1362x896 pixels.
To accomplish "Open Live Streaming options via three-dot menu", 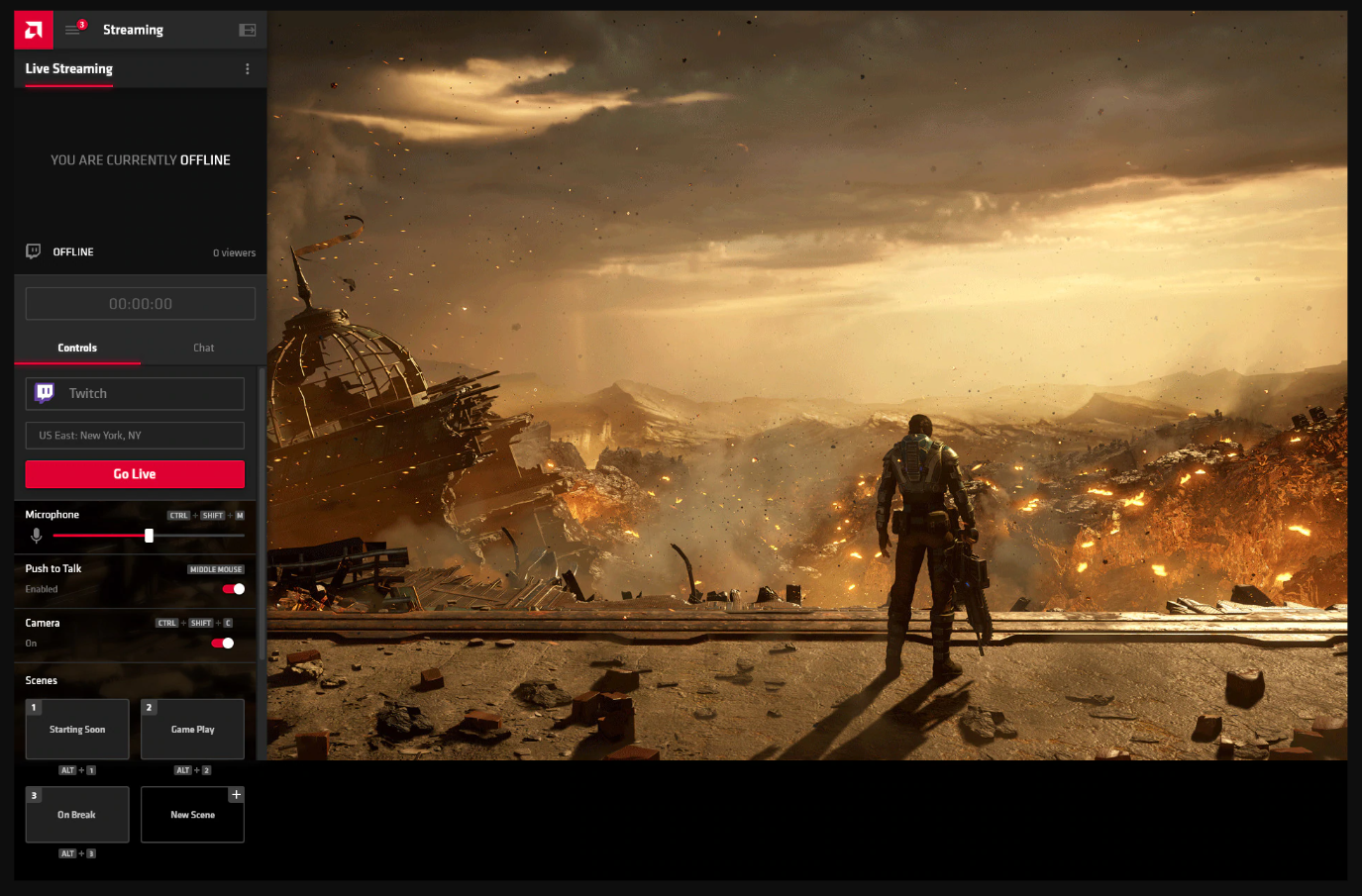I will coord(247,68).
